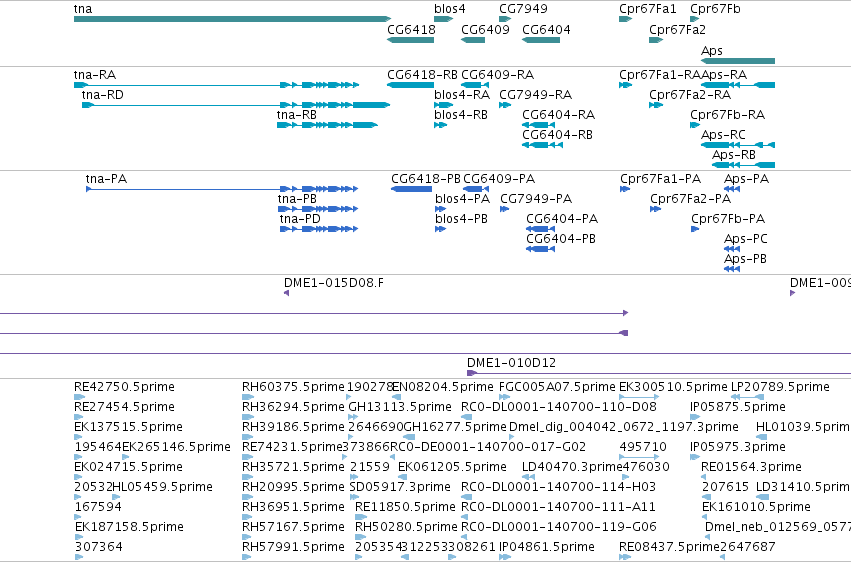
Task: Click the blos4-PA protein label
Action: 462,199
